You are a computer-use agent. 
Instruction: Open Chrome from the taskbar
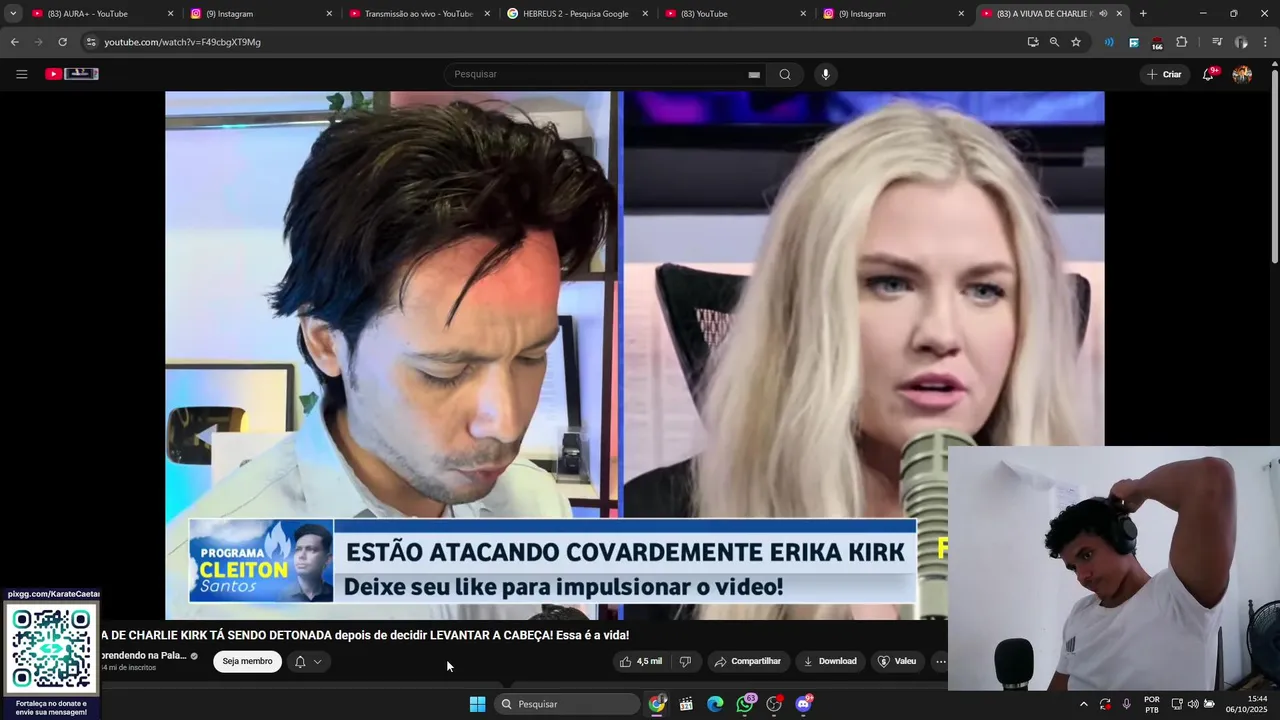(657, 704)
